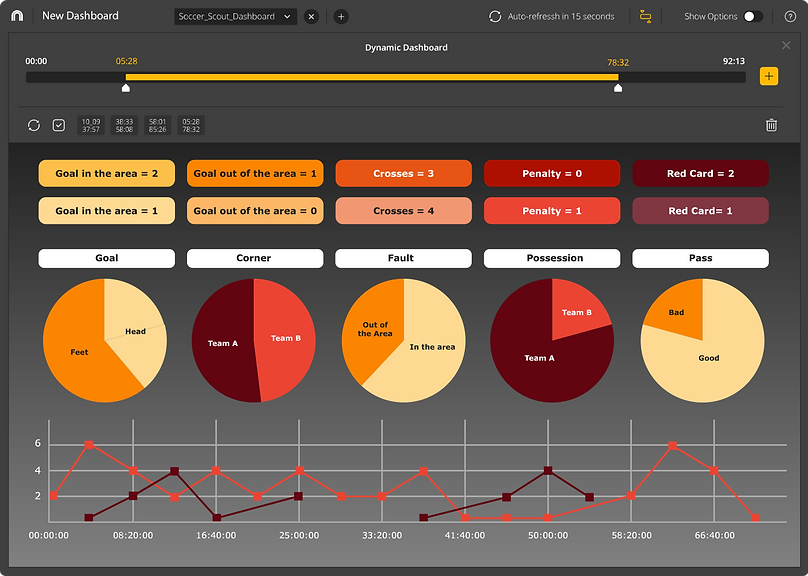Click the app logo icon

[17, 16]
